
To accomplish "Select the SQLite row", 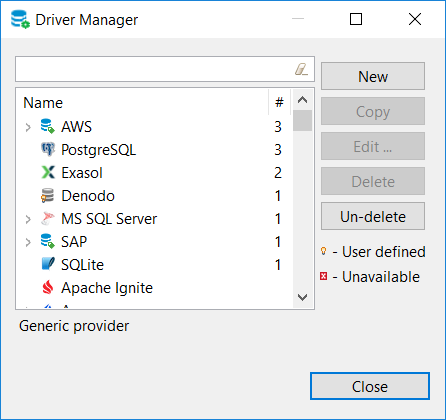I will [x=154, y=265].
